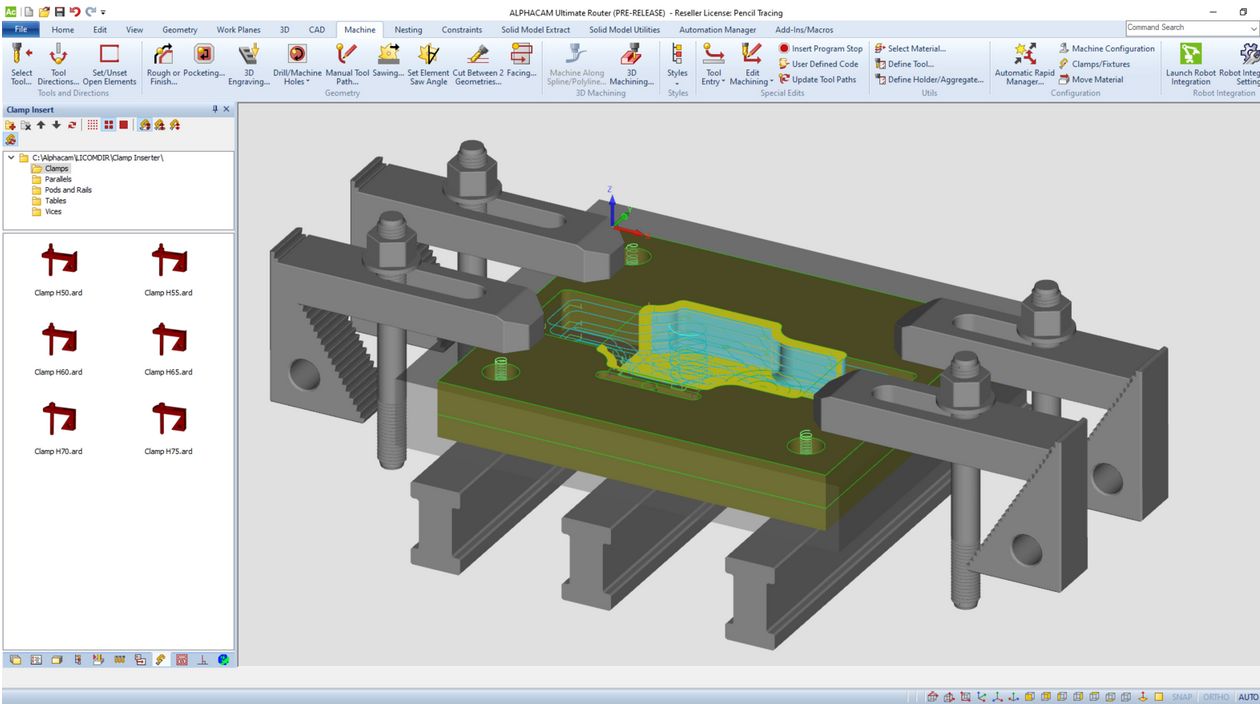Switch to the Nesting ribbon tab
1260x704 pixels.
pyautogui.click(x=408, y=30)
